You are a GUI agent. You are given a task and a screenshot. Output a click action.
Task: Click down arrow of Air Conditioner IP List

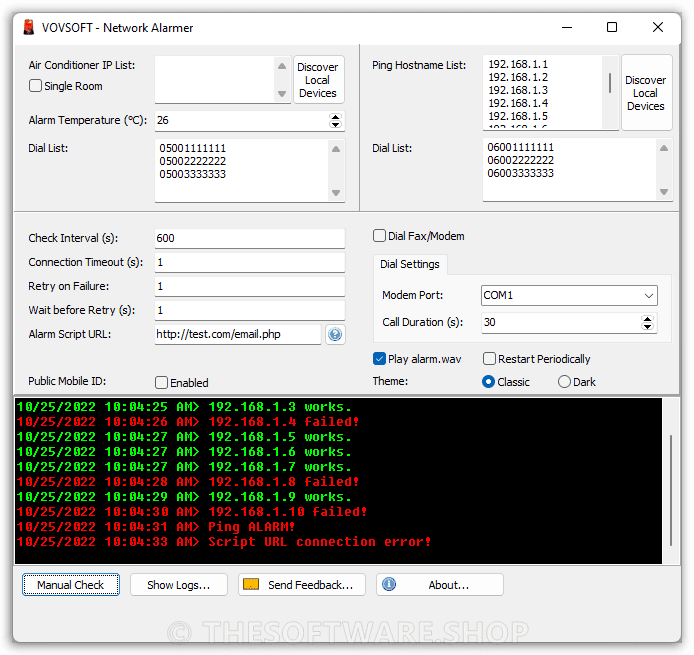(282, 94)
